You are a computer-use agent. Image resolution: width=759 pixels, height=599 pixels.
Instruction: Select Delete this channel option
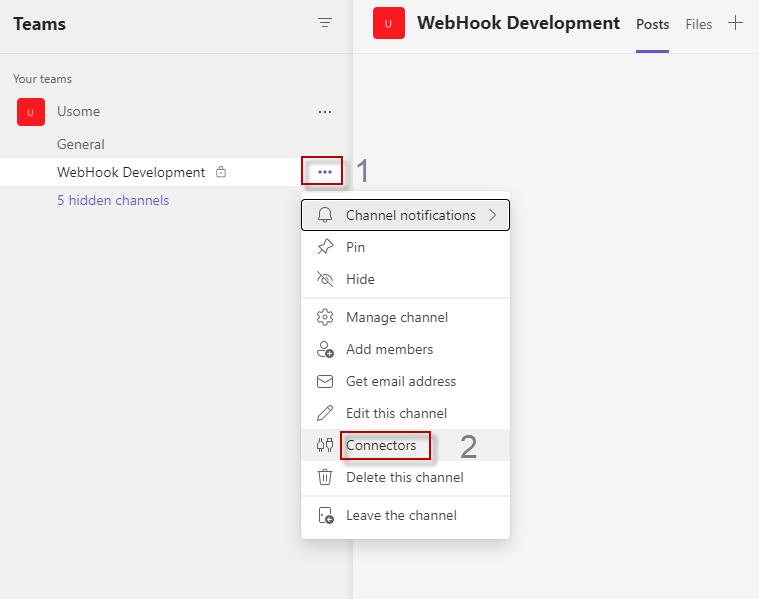(x=405, y=477)
